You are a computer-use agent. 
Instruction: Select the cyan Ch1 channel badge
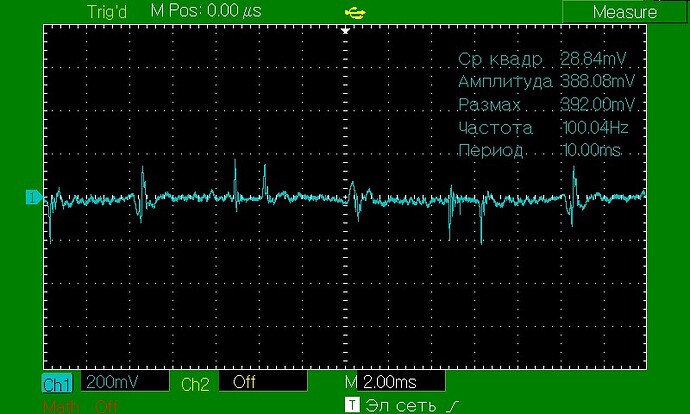pos(56,383)
